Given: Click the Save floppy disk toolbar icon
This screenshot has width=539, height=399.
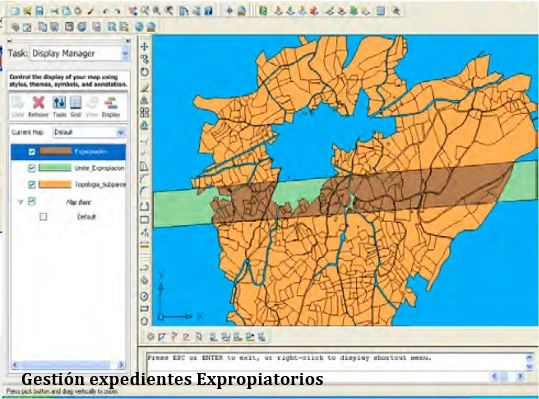Looking at the screenshot, I should [40, 11].
